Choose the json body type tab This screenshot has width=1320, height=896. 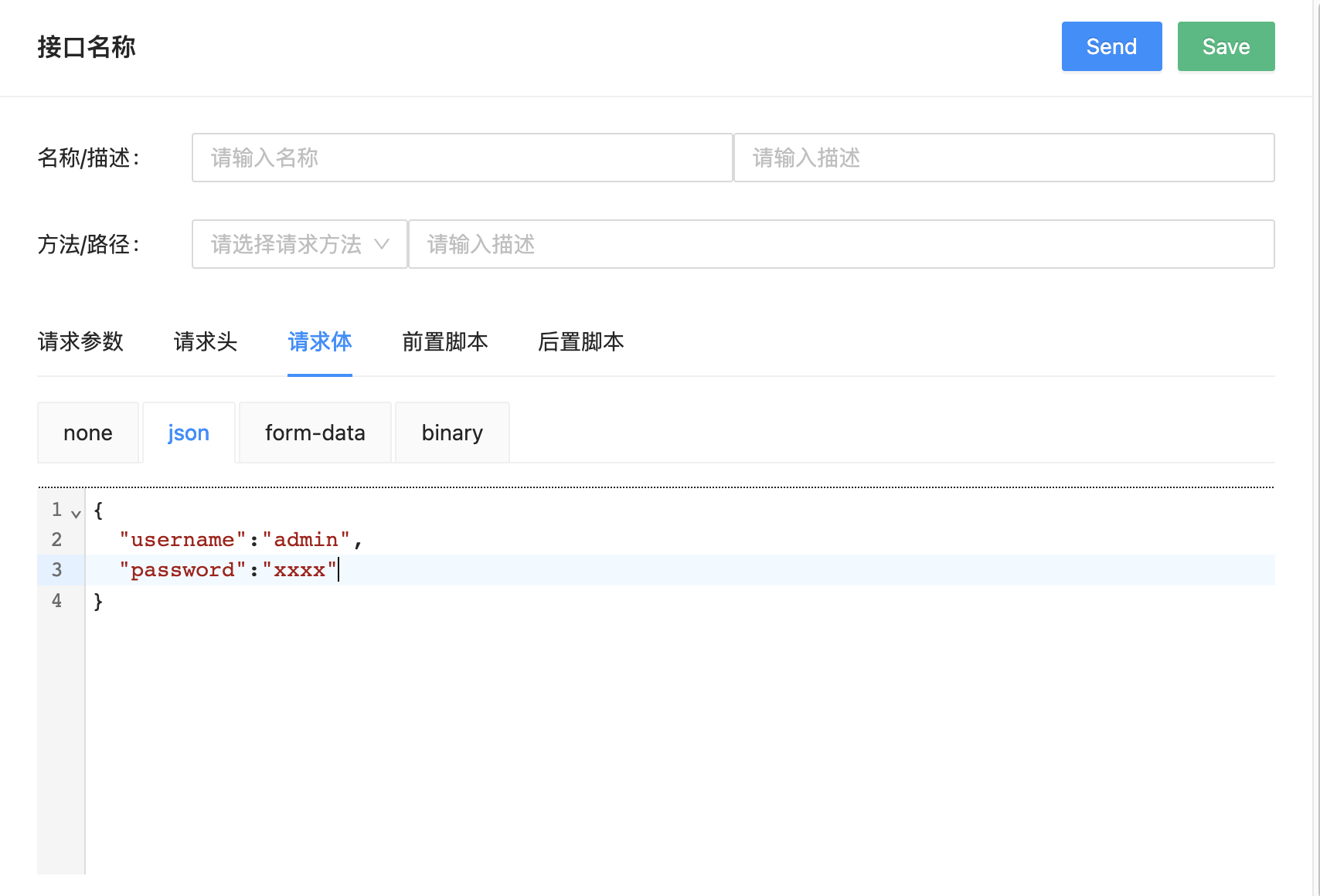click(x=189, y=433)
